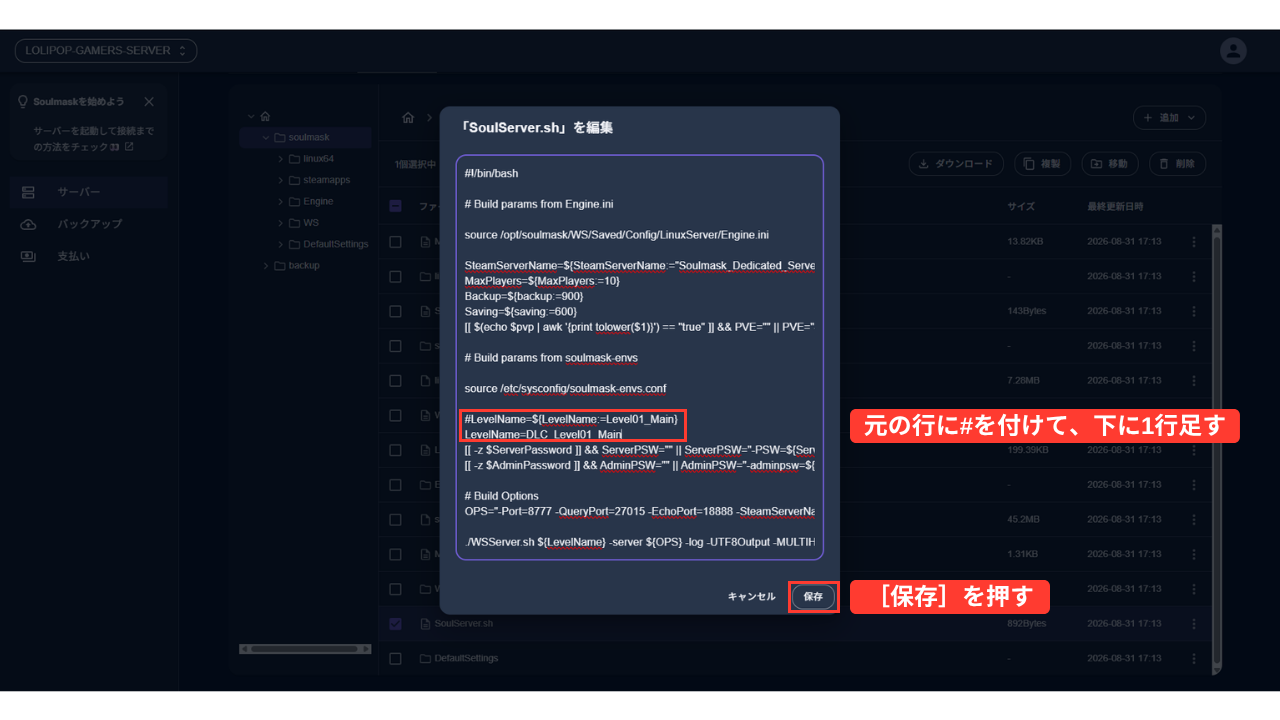Expand the steamapps folder in the tree

point(281,180)
